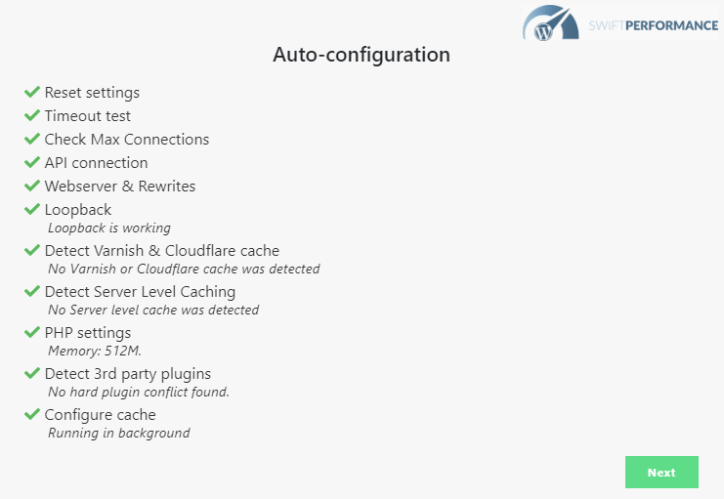Image resolution: width=724 pixels, height=499 pixels.
Task: Click the Swift Performance speedometer logo icon
Action: pos(550,23)
